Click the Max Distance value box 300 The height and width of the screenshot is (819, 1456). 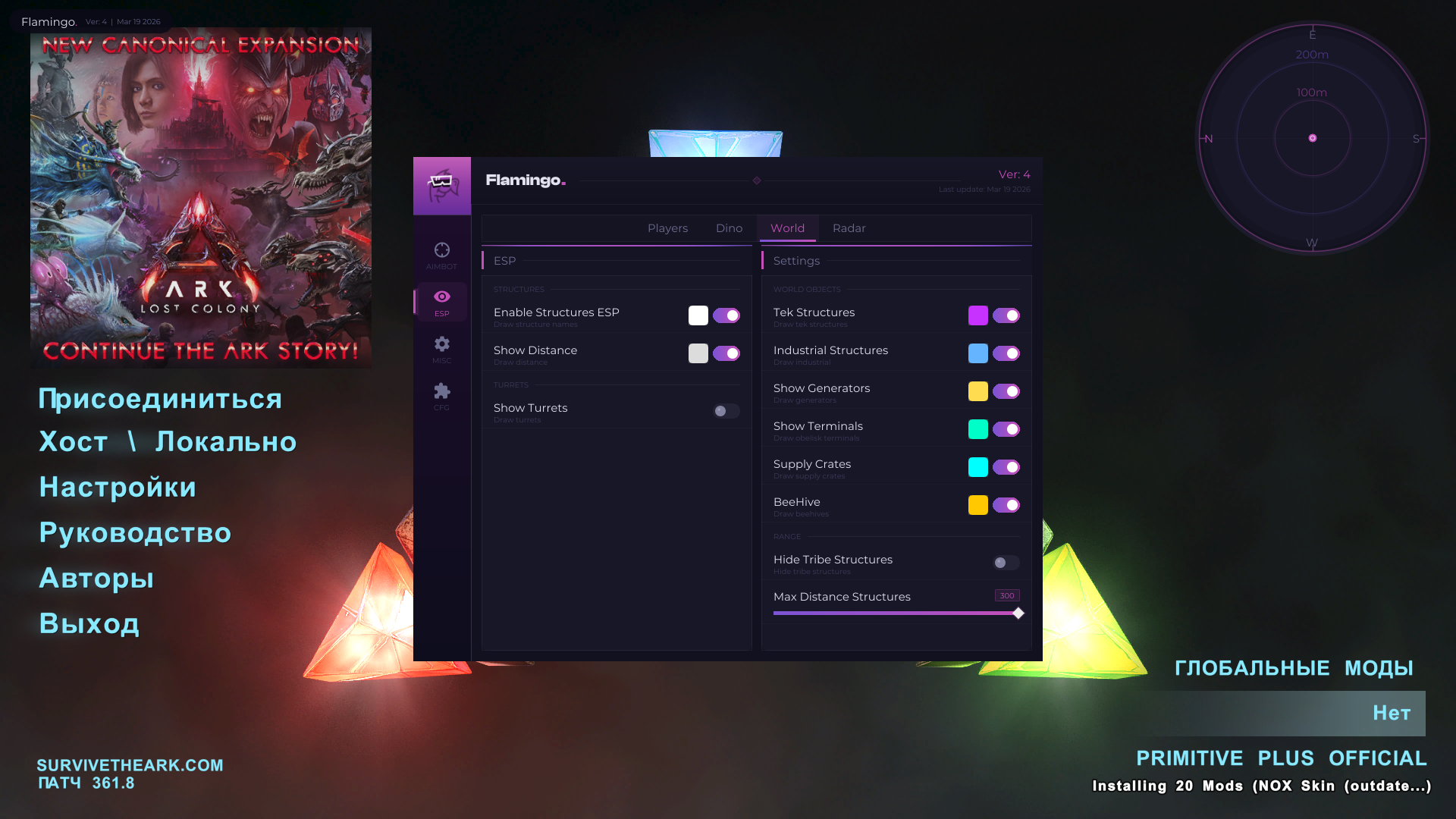[x=1007, y=596]
